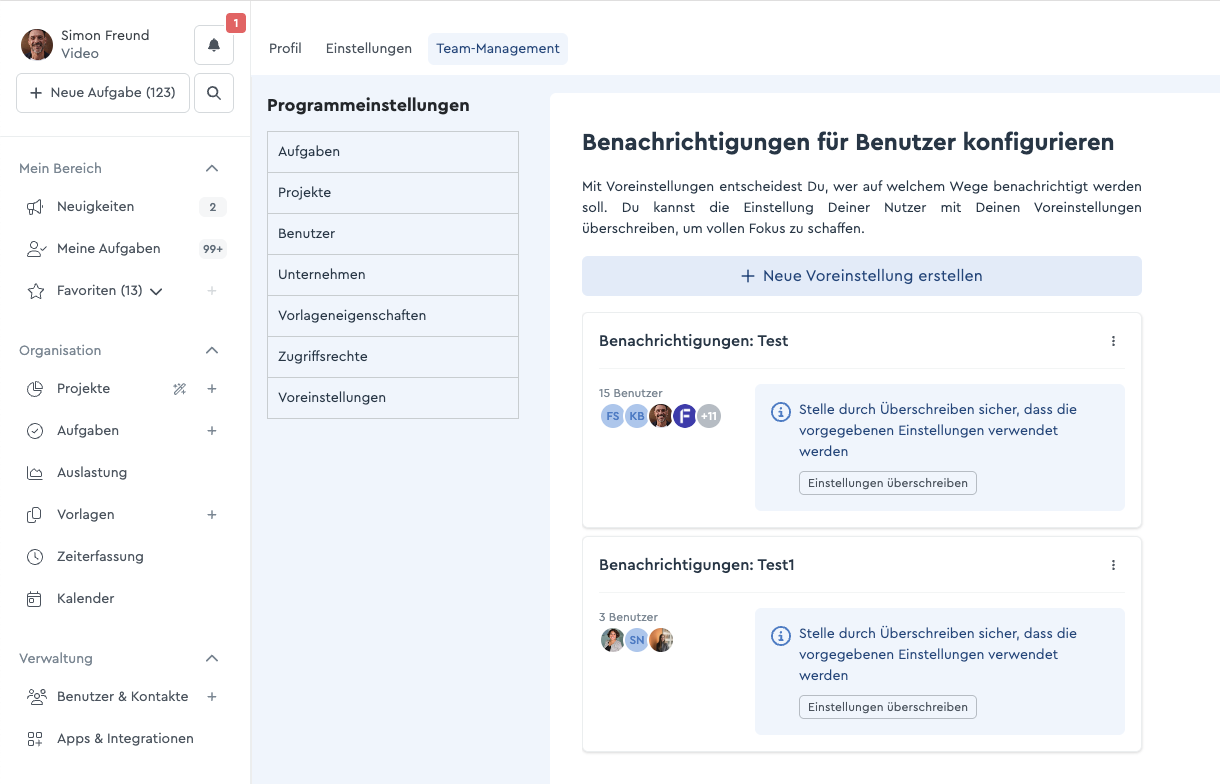1220x784 pixels.
Task: Click the FS user avatar in the Test card
Action: 613,416
